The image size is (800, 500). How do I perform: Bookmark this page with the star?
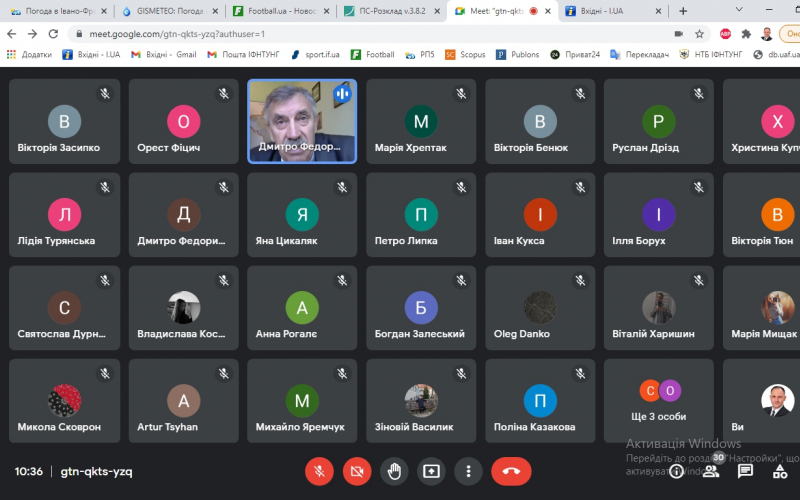(699, 34)
